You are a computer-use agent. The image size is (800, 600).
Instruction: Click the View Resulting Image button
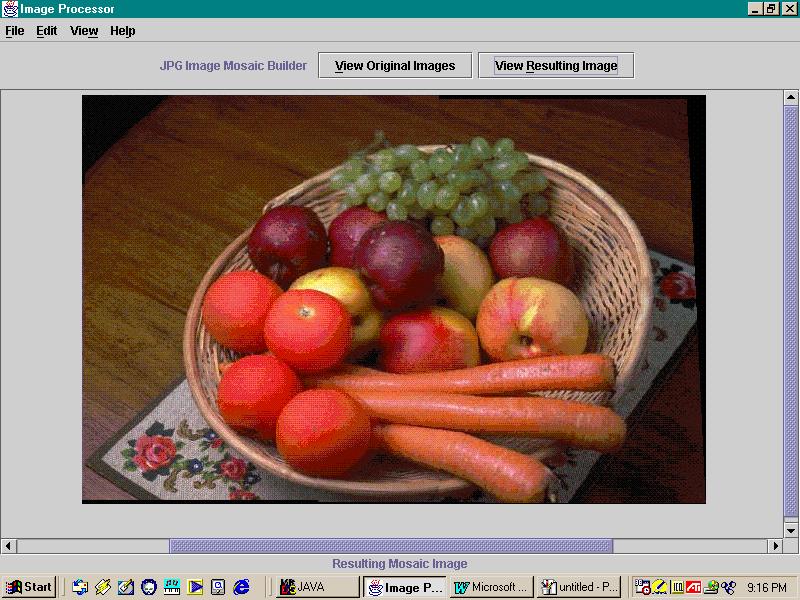556,65
